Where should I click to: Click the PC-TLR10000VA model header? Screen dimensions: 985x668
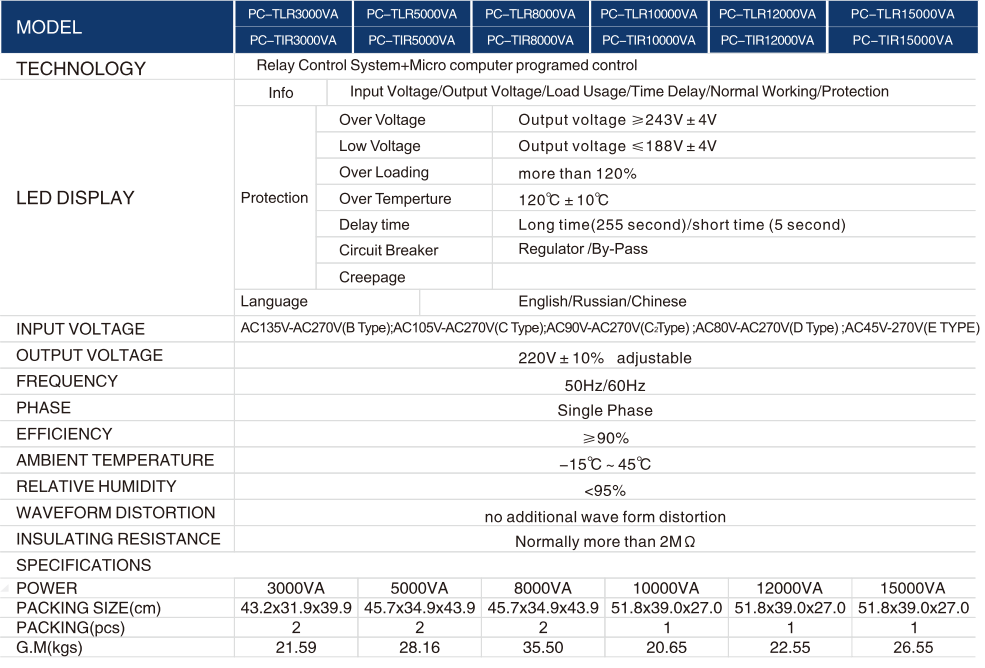coord(648,14)
